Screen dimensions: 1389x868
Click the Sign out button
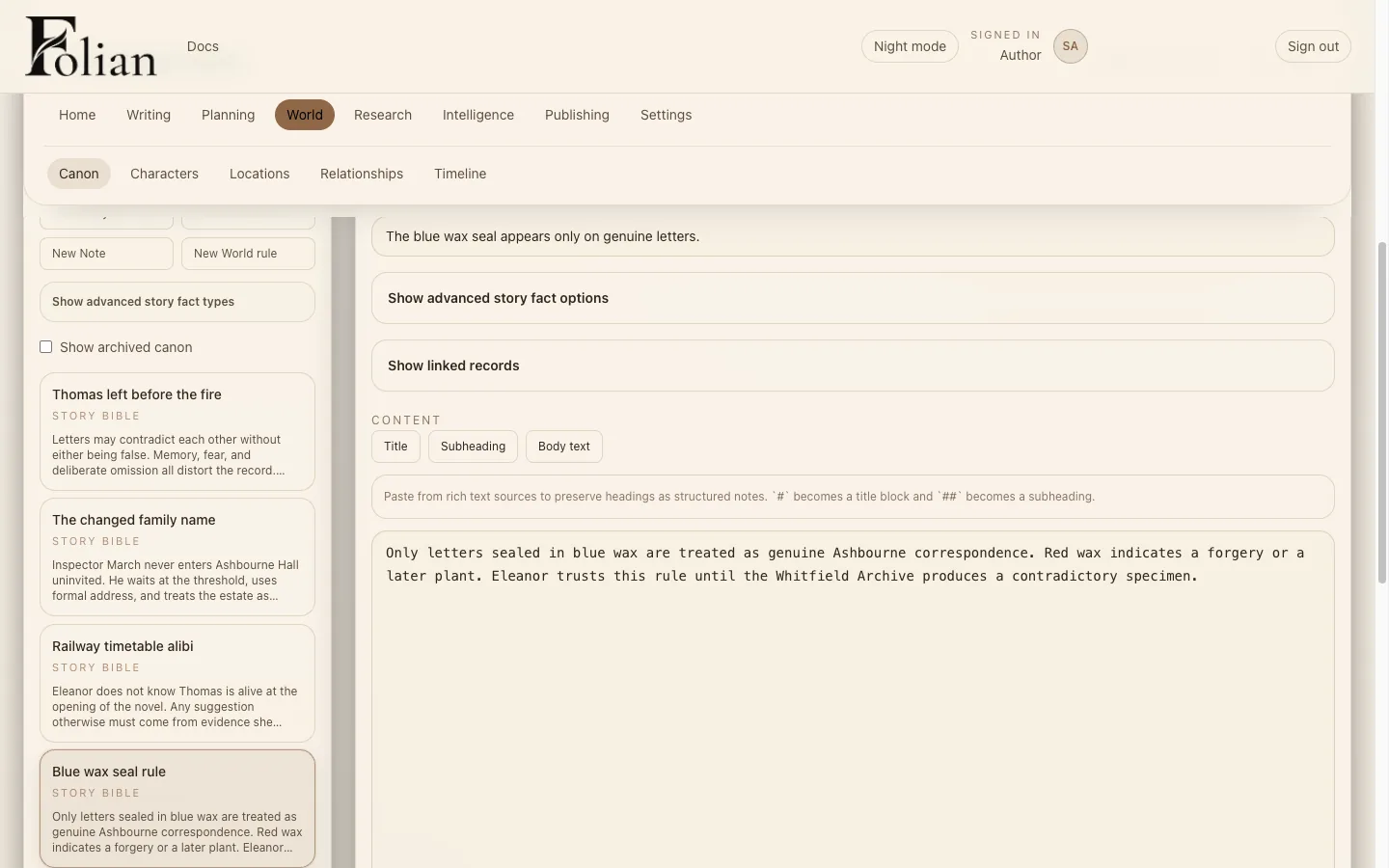point(1313,46)
